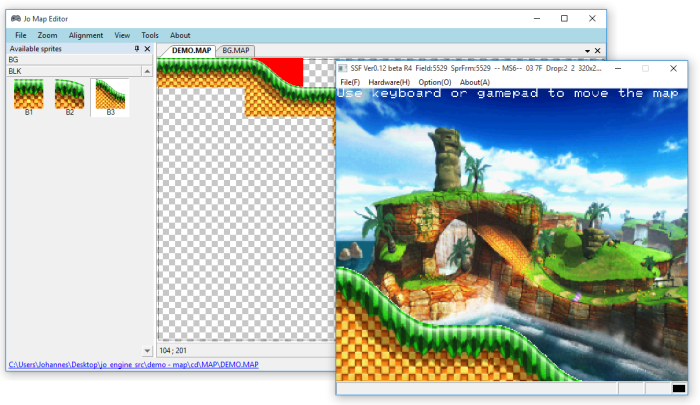
Task: Click the sprites panel scroll down arrow
Action: [147, 351]
